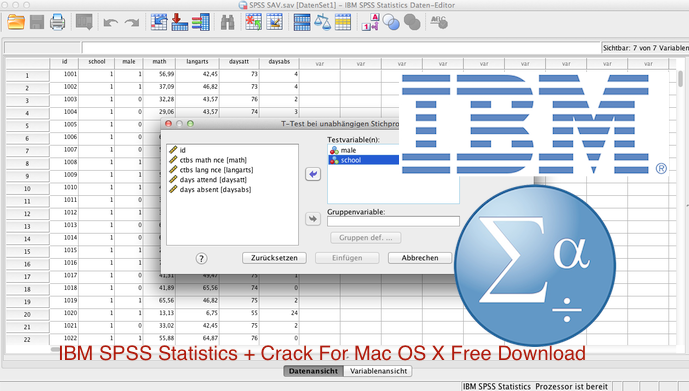The image size is (689, 391).
Task: Click the 'male' column header
Action: coord(129,62)
